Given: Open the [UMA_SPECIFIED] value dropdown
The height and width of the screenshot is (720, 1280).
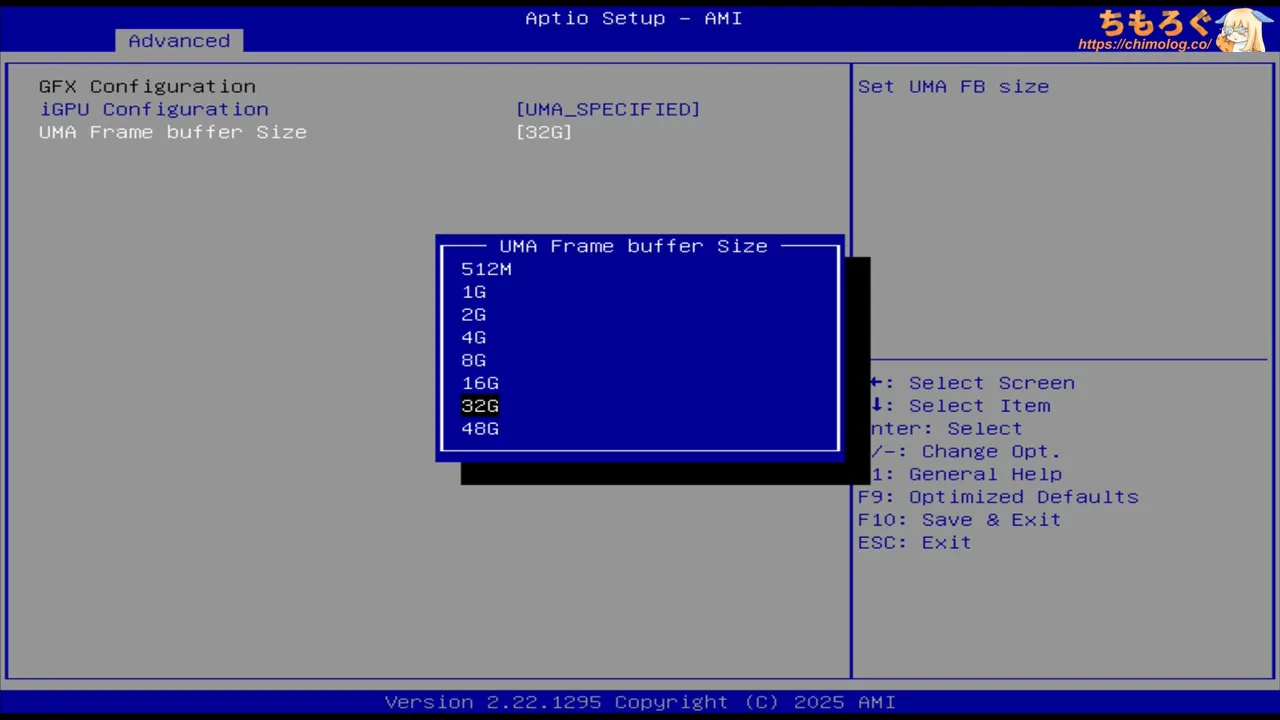Looking at the screenshot, I should click(x=607, y=109).
